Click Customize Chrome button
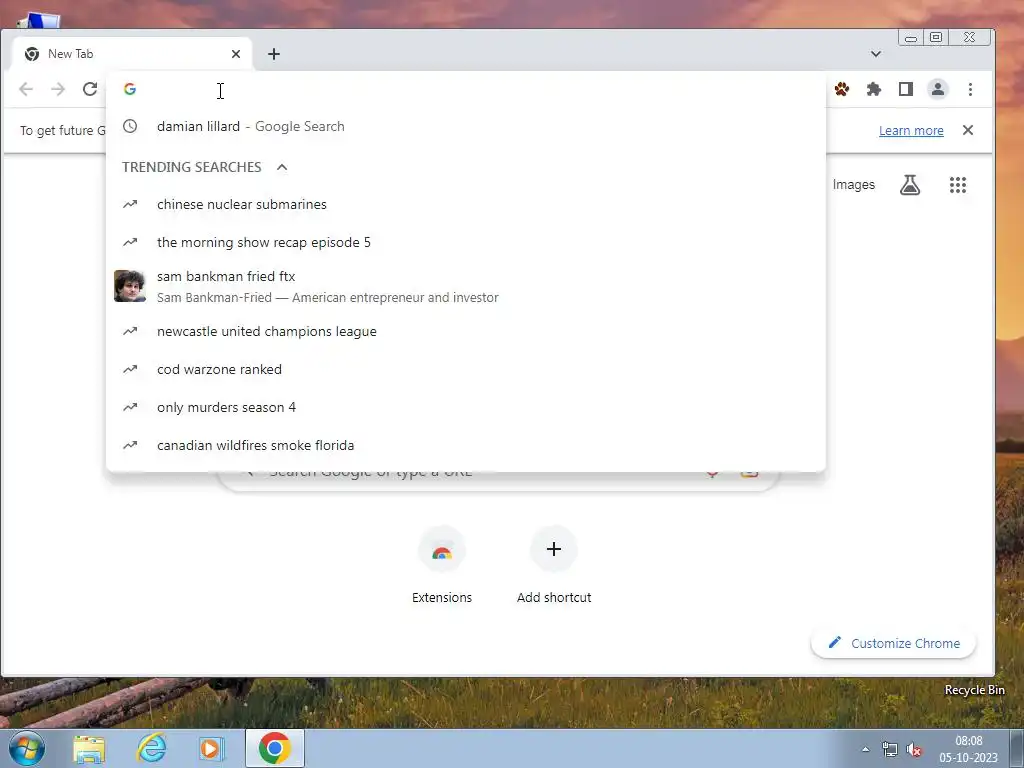This screenshot has height=768, width=1024. coord(893,643)
